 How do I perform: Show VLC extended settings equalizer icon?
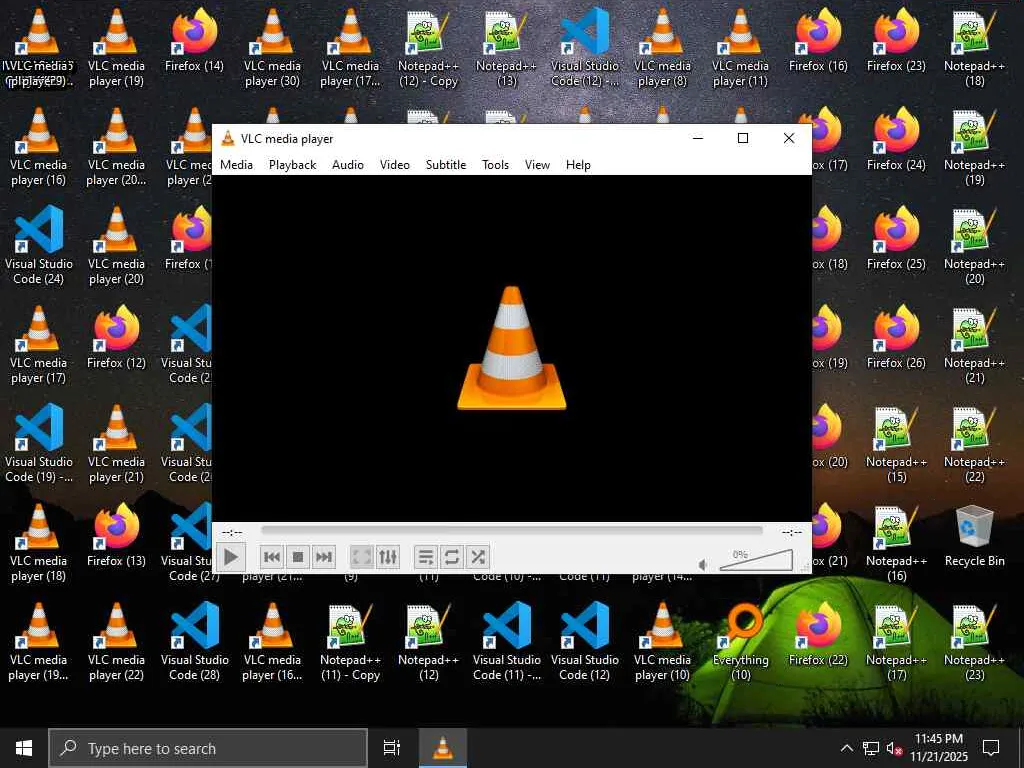[x=388, y=557]
